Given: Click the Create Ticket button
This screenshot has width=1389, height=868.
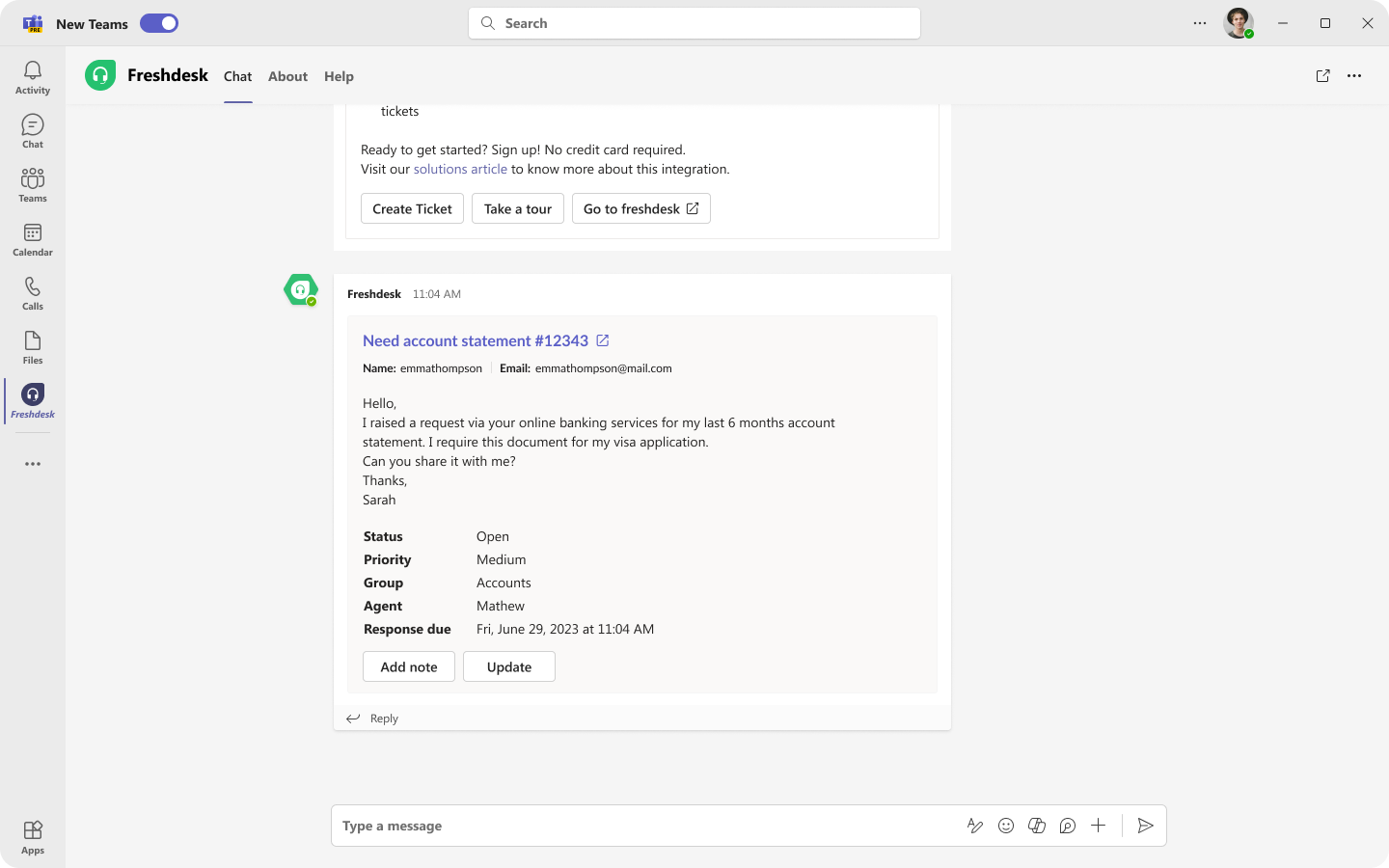Looking at the screenshot, I should click(x=412, y=208).
